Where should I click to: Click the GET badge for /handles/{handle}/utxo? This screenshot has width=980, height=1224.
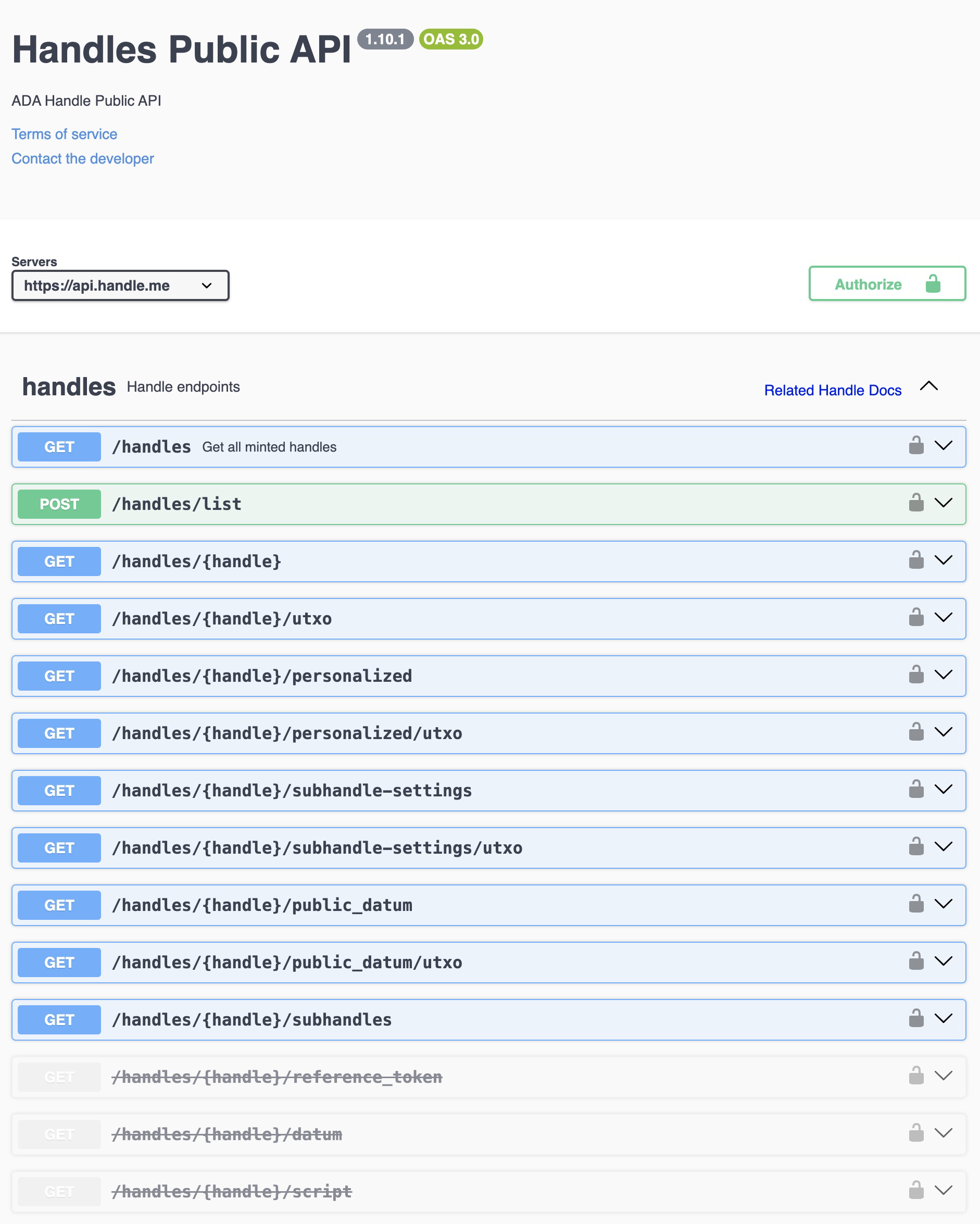tap(59, 619)
